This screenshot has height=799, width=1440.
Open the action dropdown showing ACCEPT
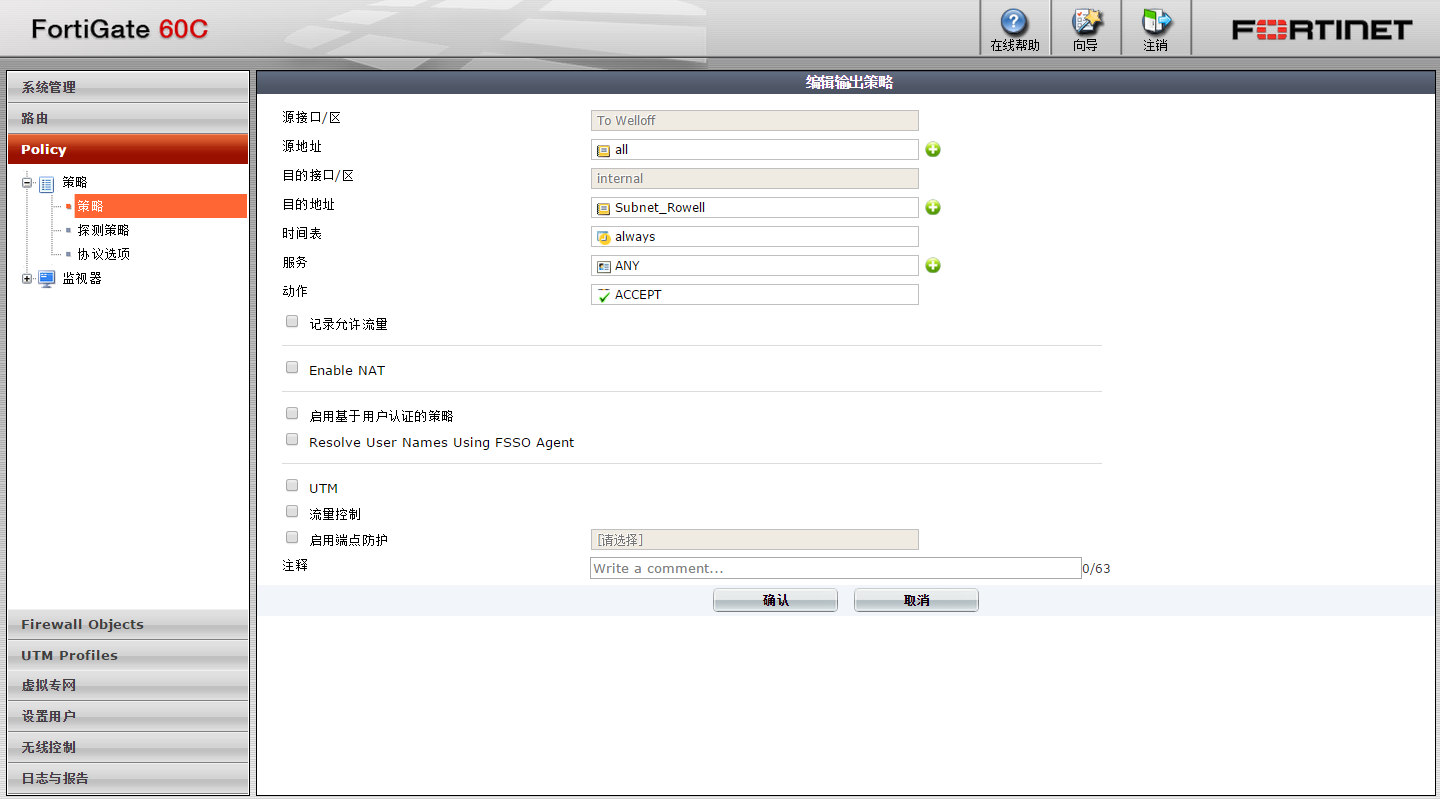(x=755, y=295)
